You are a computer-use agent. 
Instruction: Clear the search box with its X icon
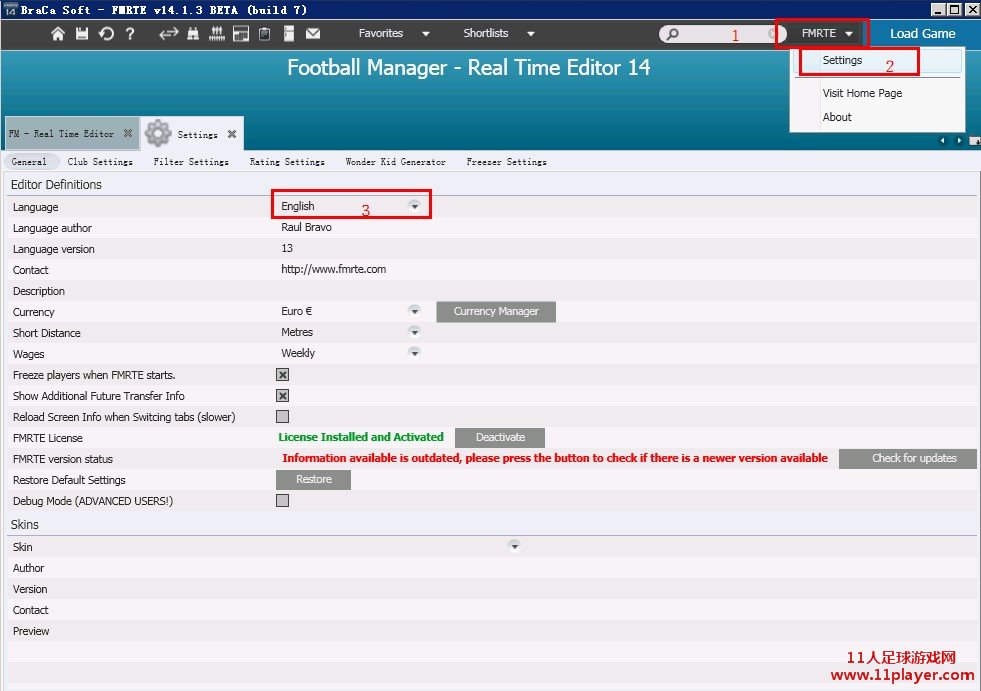point(772,34)
